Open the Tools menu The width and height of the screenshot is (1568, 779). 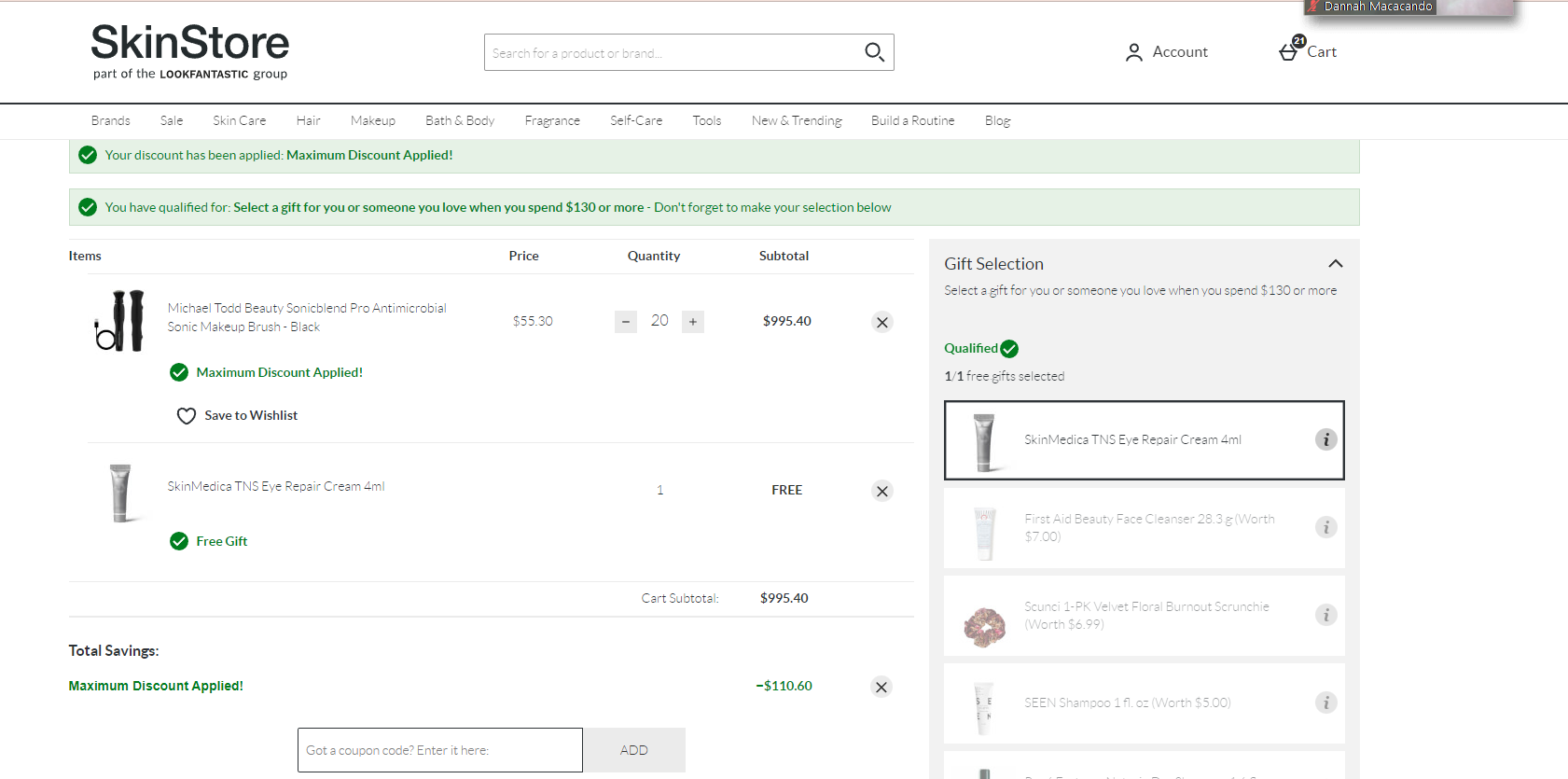(x=707, y=120)
